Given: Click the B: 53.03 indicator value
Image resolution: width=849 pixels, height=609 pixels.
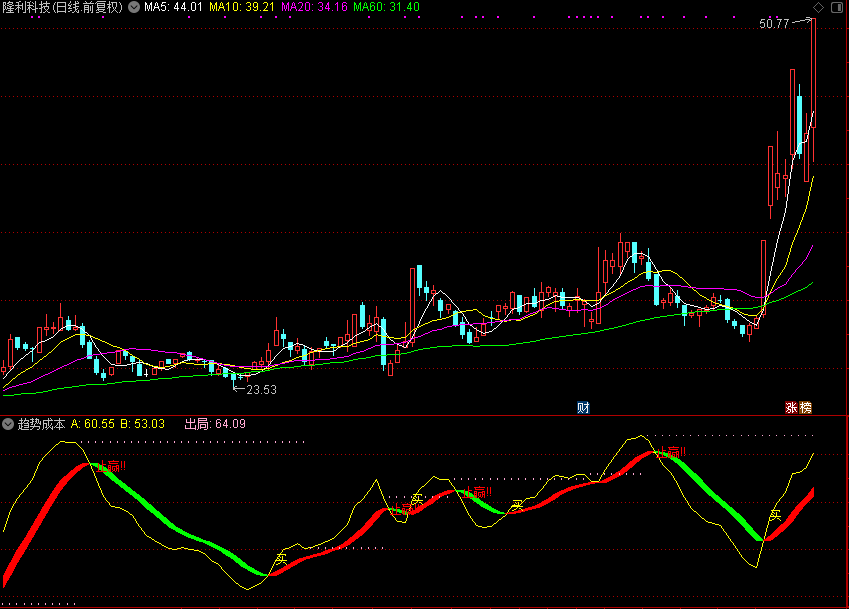Looking at the screenshot, I should pos(142,424).
